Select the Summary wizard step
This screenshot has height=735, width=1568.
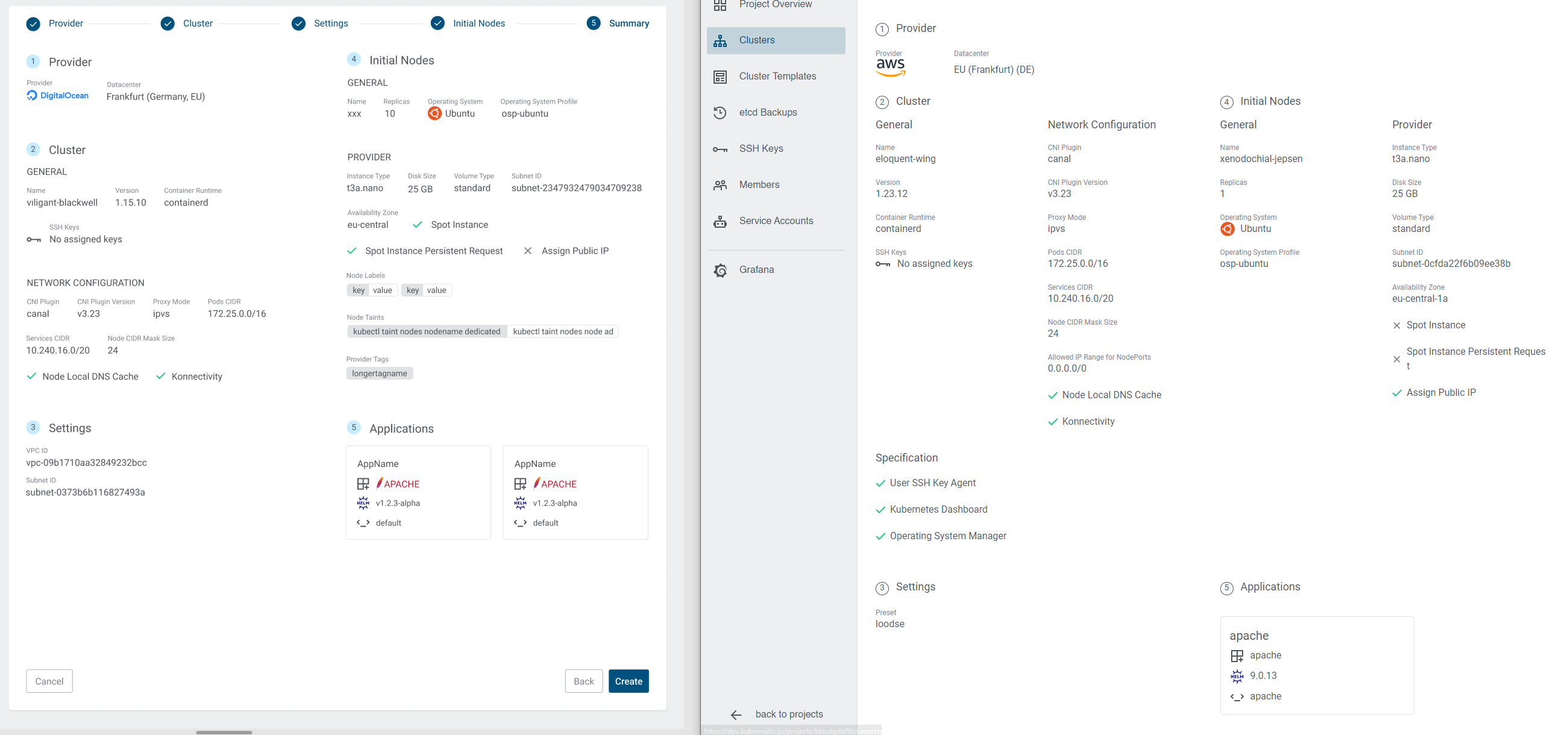point(618,23)
